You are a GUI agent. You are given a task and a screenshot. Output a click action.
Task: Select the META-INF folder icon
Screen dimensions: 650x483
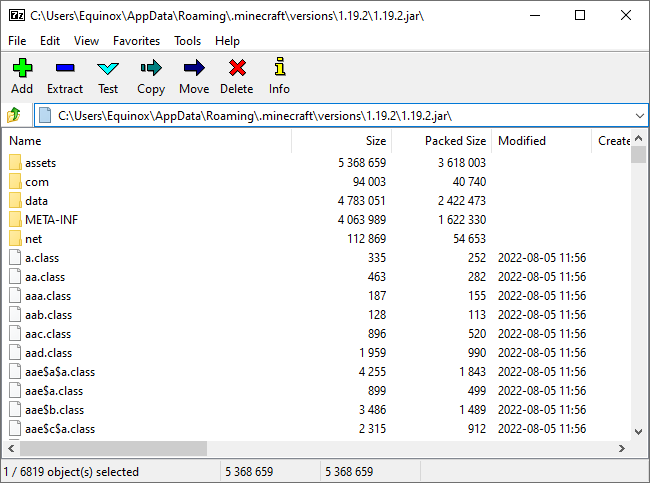tap(15, 220)
